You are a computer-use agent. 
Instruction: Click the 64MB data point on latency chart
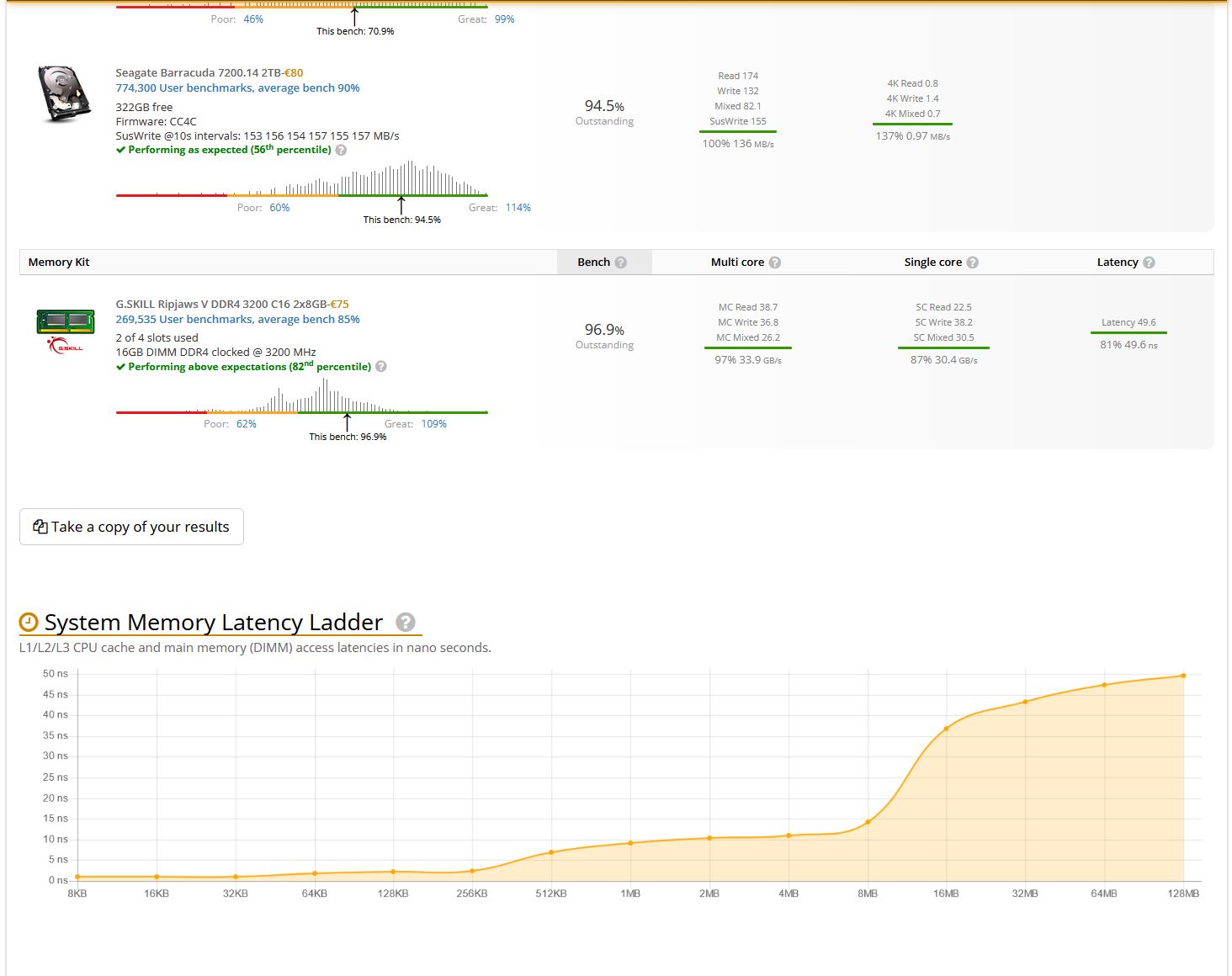[x=1104, y=685]
